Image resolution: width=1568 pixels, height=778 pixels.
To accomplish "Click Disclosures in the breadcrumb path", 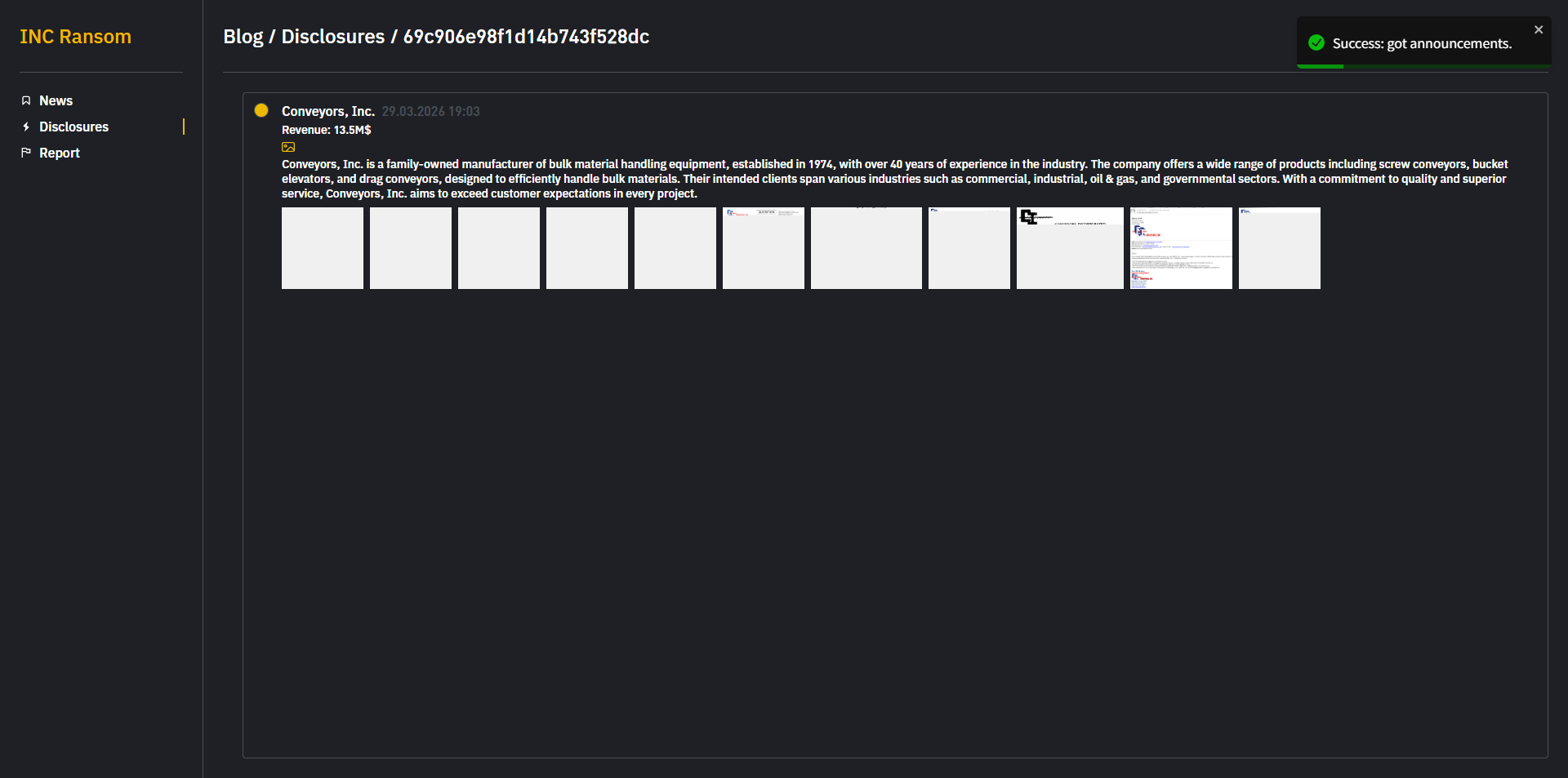I will pyautogui.click(x=332, y=37).
